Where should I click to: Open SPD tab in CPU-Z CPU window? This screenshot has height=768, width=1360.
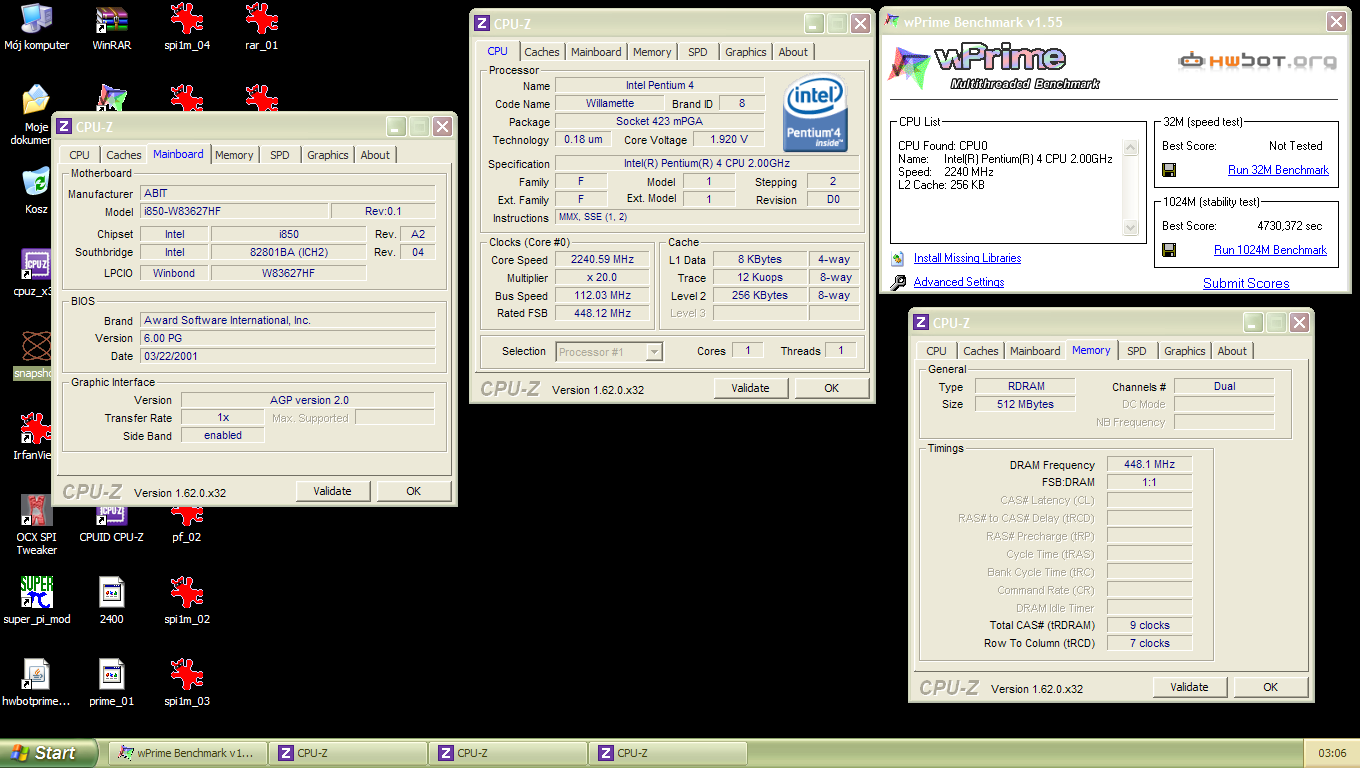[698, 52]
